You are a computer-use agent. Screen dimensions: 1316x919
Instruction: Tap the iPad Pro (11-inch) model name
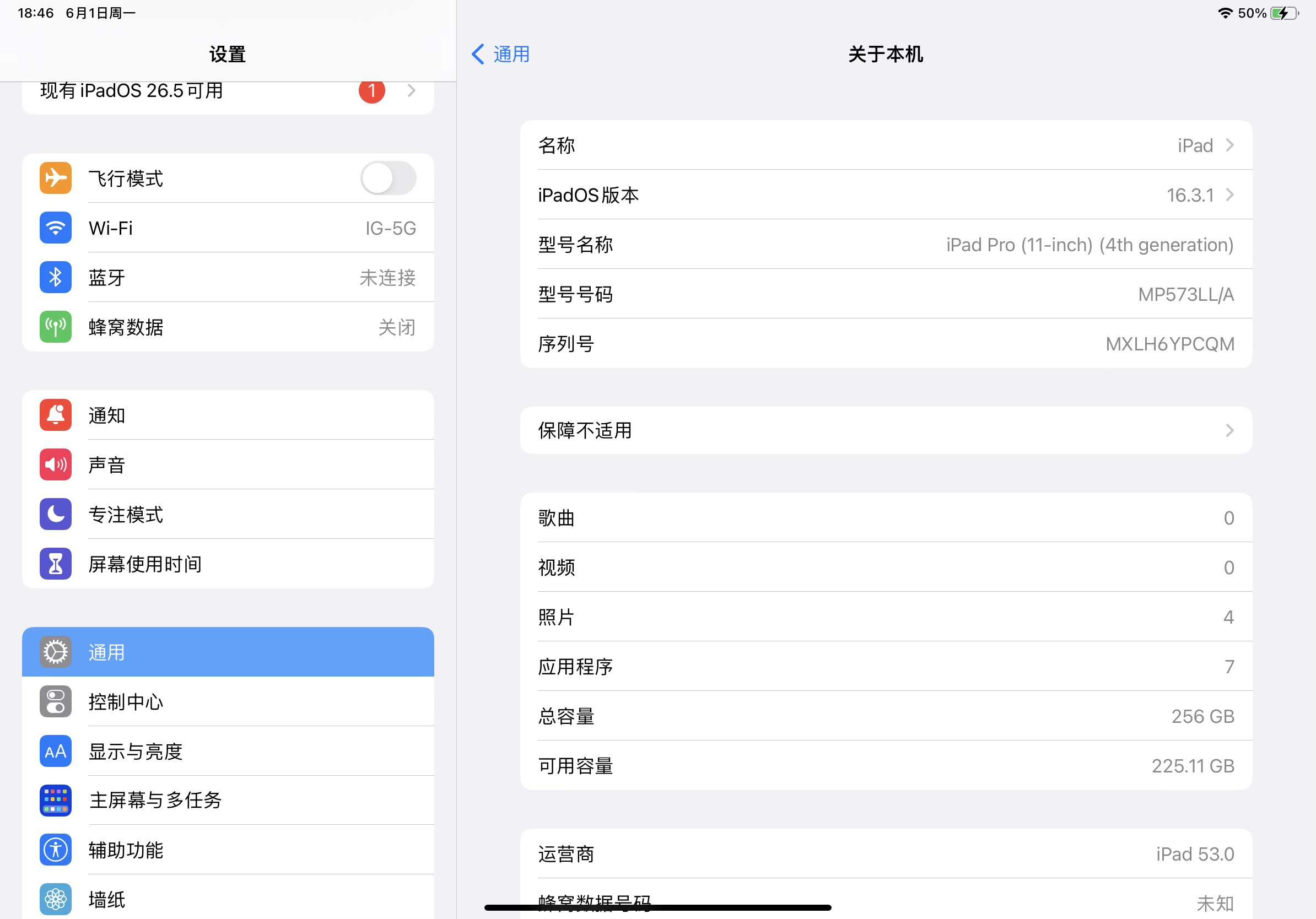(x=1090, y=245)
